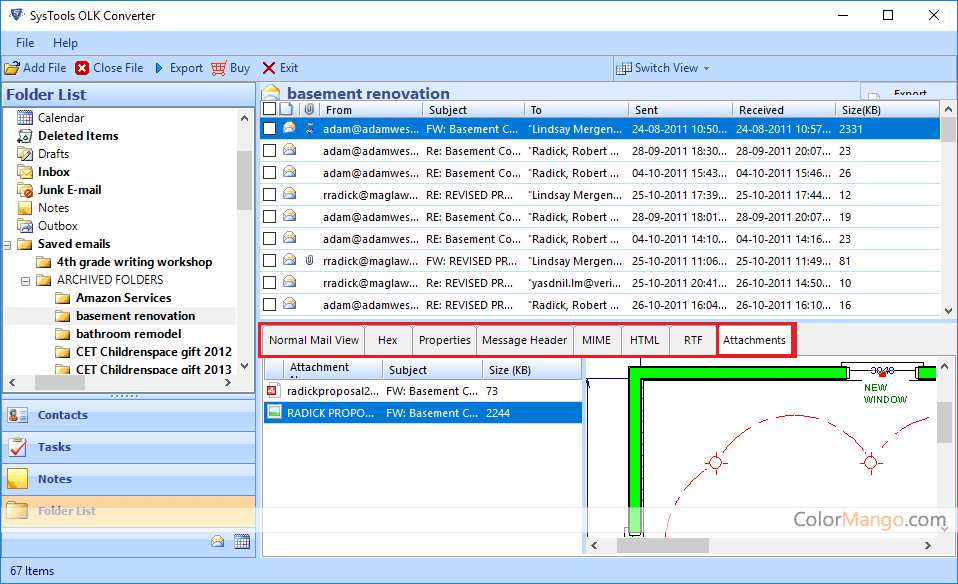Click the red Exit X icon

tap(269, 68)
